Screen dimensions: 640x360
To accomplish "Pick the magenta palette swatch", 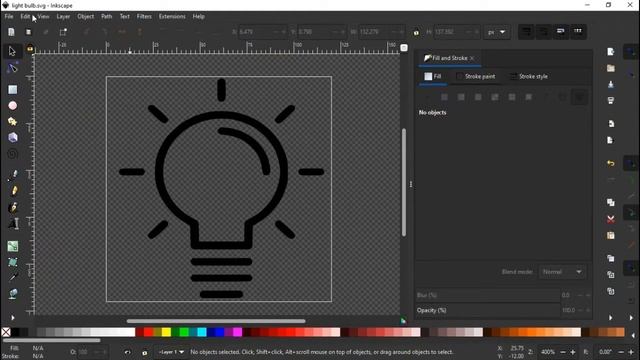I will pyautogui.click(x=237, y=332).
